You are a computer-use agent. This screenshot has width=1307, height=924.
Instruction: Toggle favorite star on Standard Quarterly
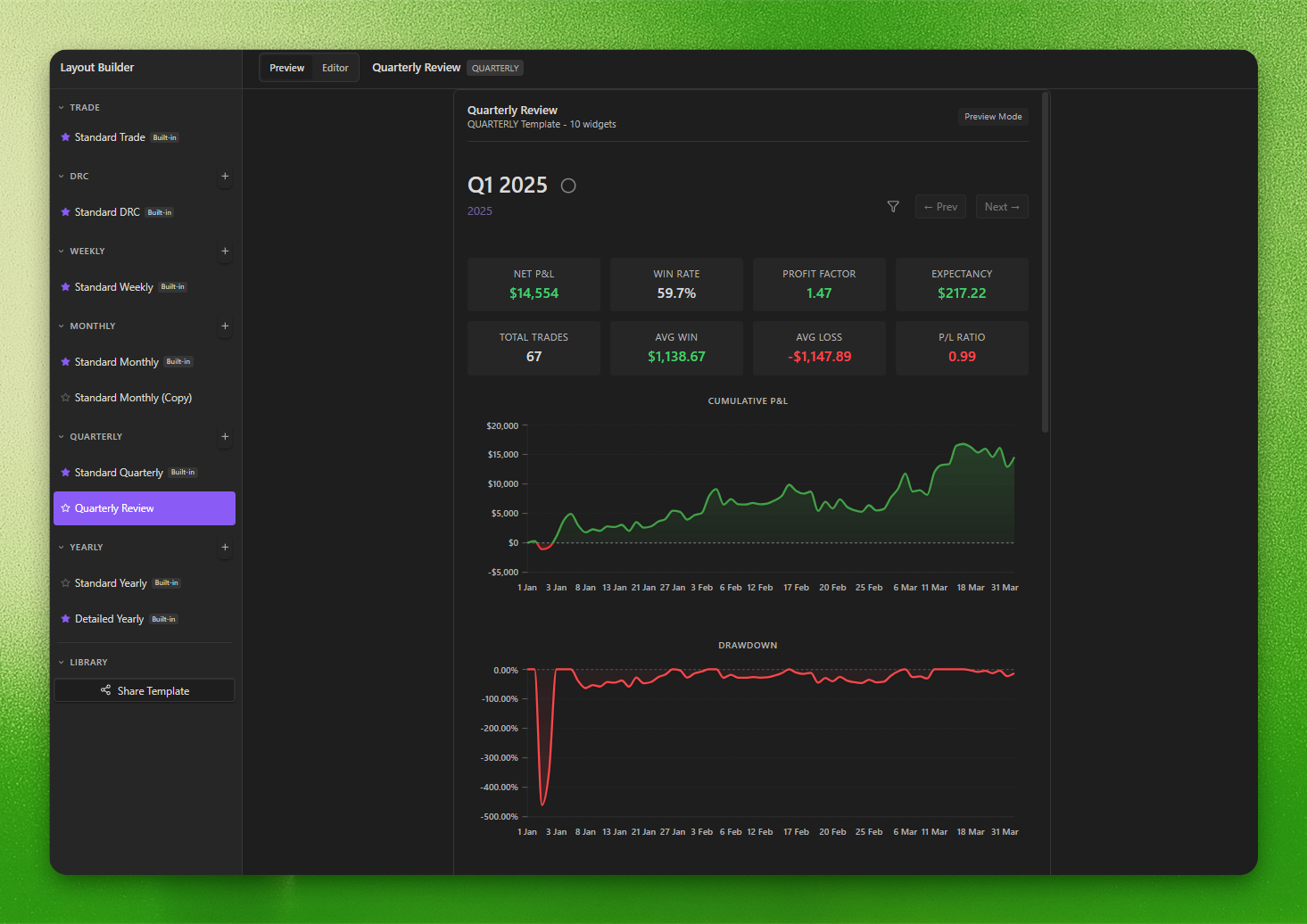tap(65, 473)
